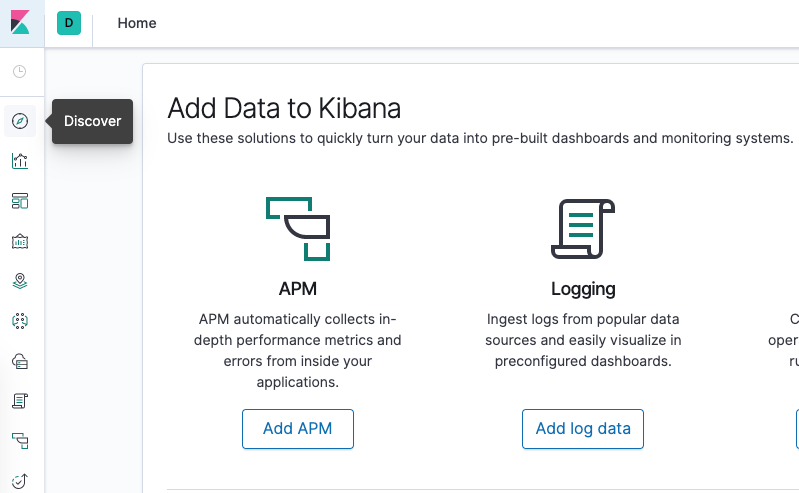The height and width of the screenshot is (493, 799).
Task: Open APM icon in sidebar
Action: click(20, 441)
